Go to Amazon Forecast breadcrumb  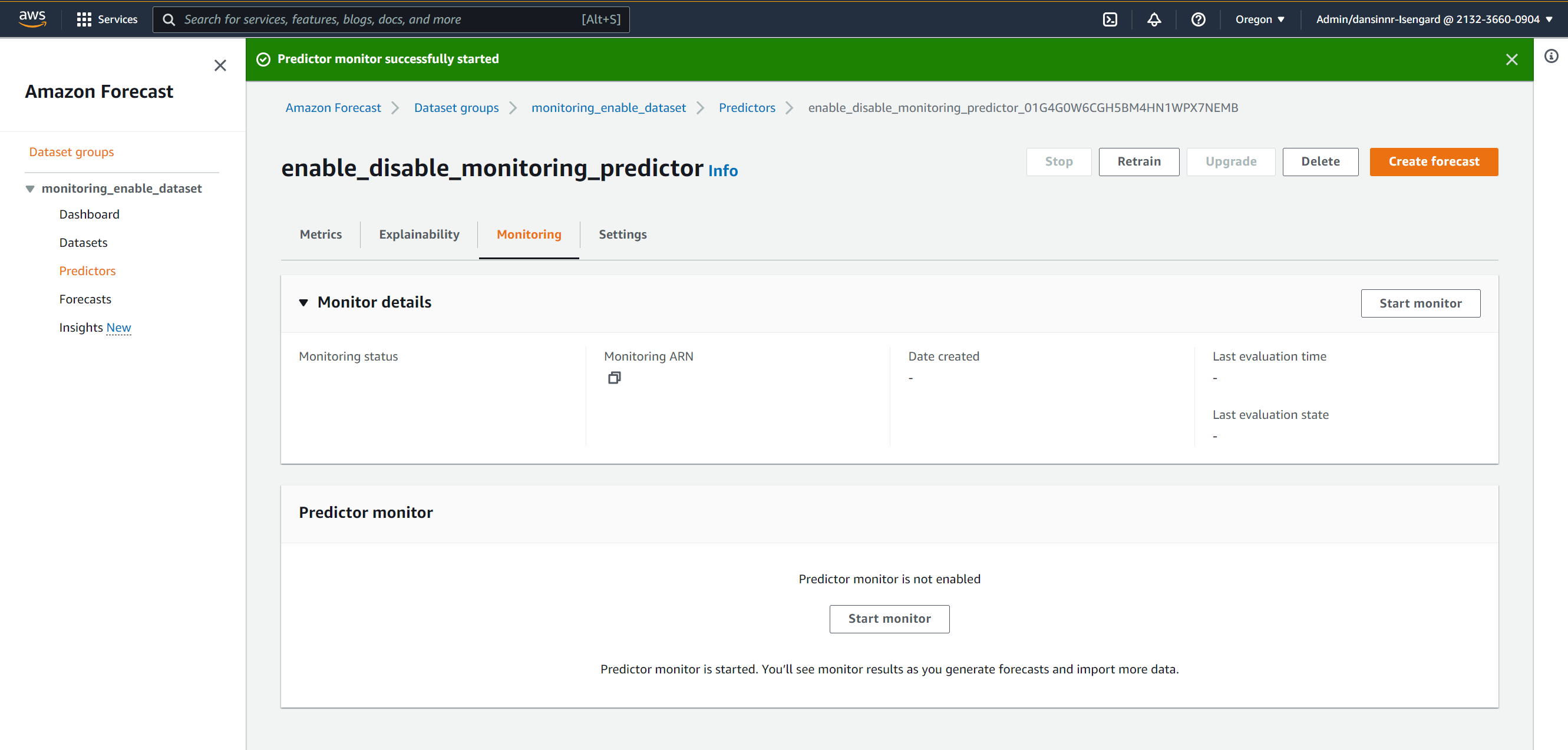point(333,108)
